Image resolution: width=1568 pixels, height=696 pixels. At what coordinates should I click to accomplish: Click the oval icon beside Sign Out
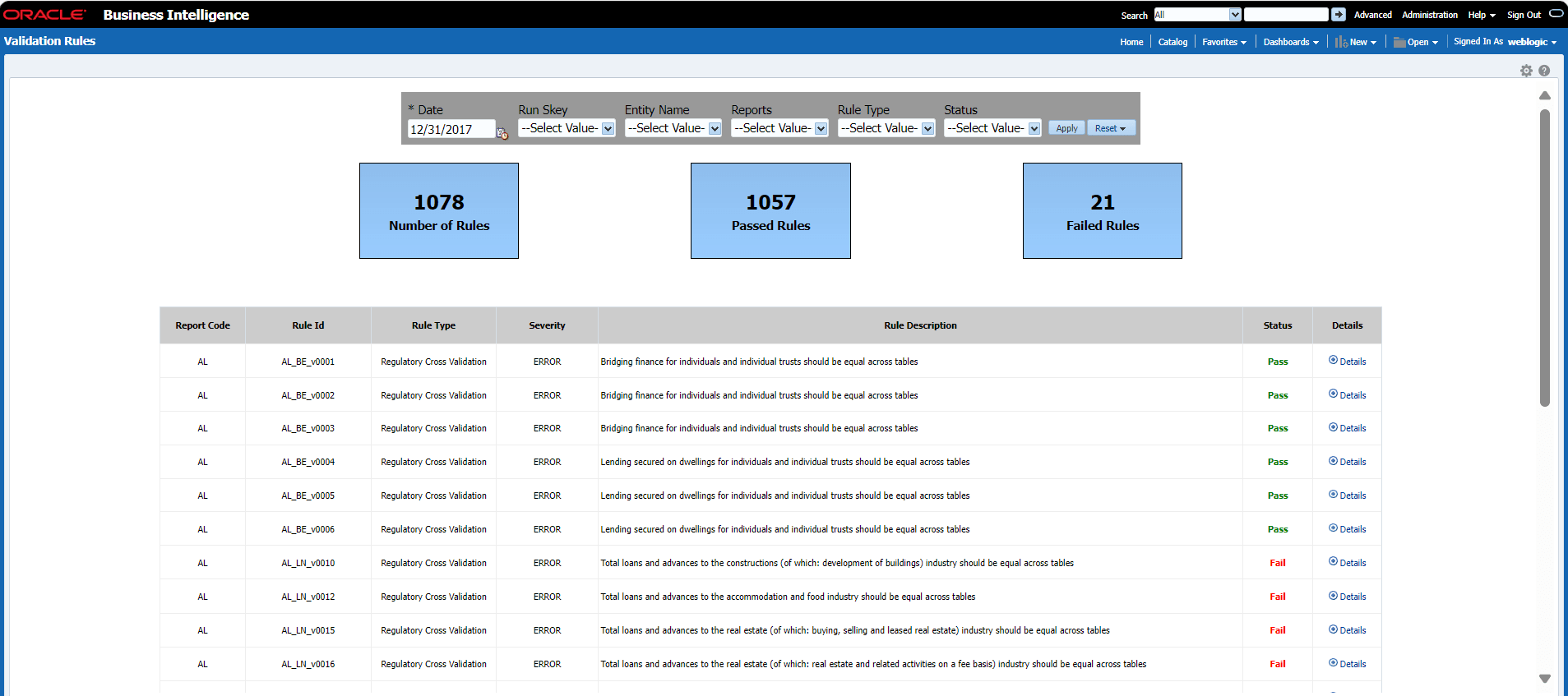1556,14
